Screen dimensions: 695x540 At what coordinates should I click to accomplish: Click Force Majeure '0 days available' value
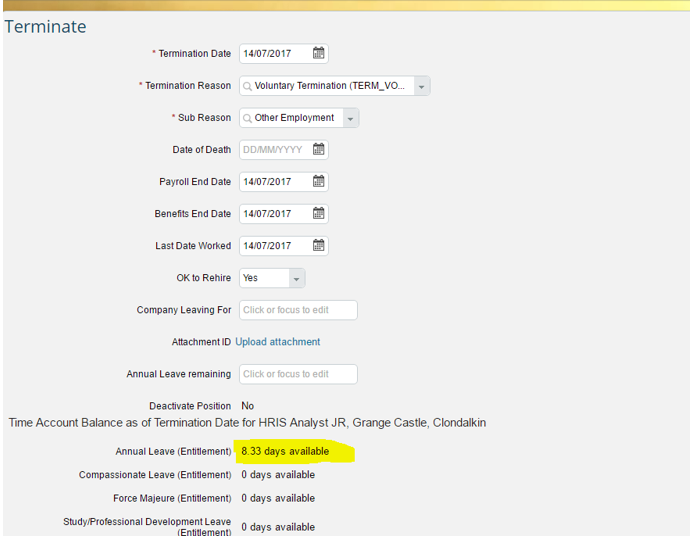click(x=278, y=498)
